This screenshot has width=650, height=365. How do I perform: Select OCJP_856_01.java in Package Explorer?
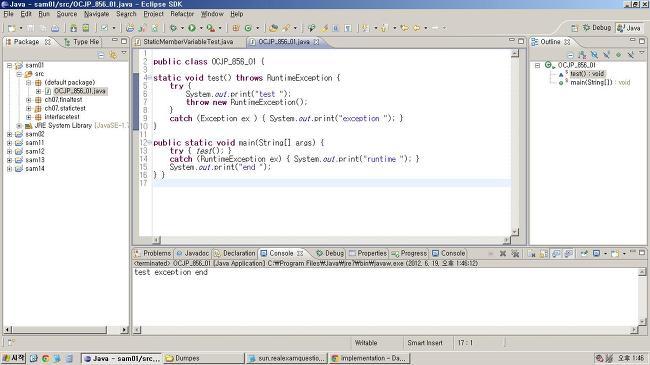(x=80, y=91)
